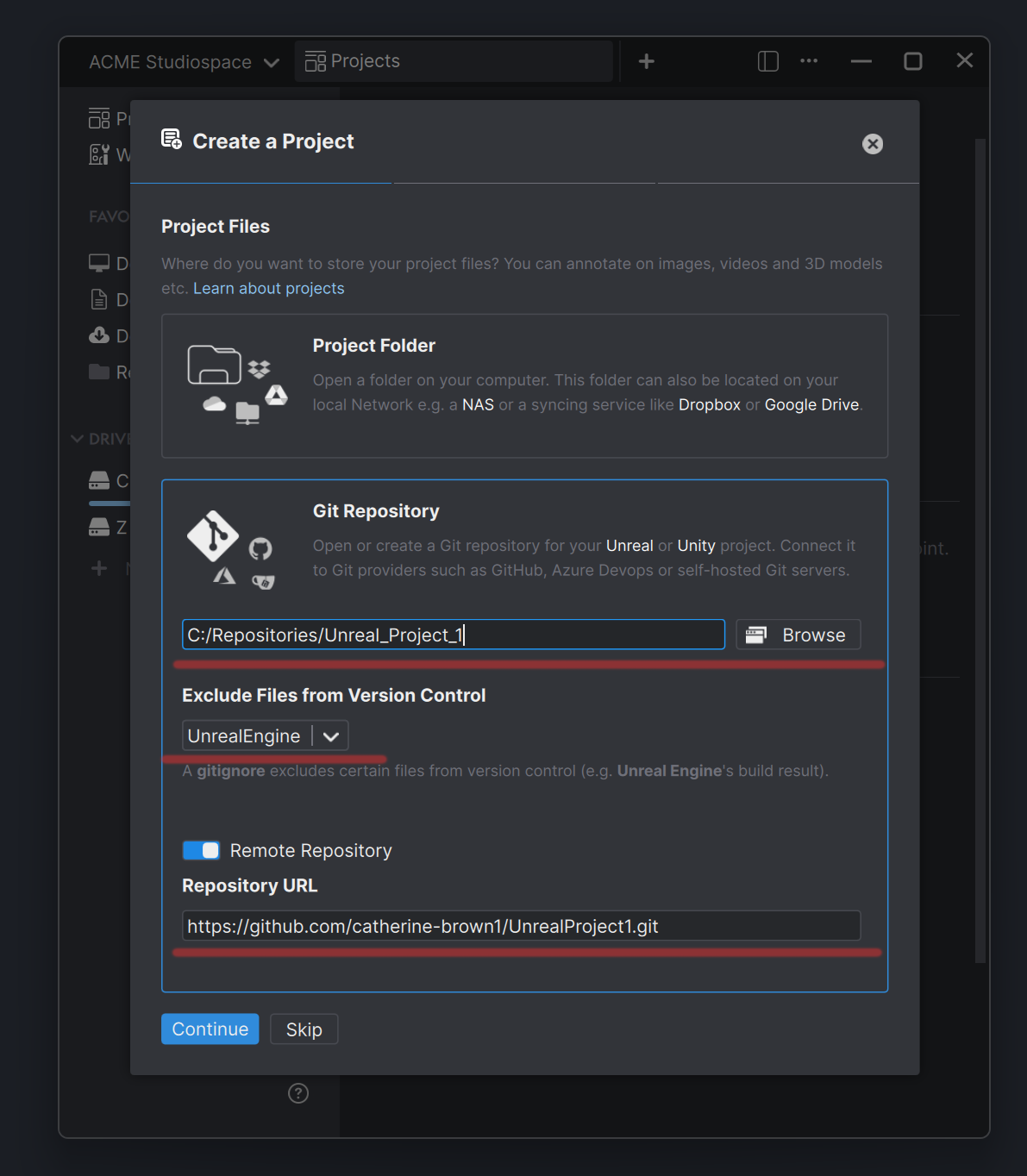
Task: Open the folder icon in favorites
Action: (x=99, y=372)
